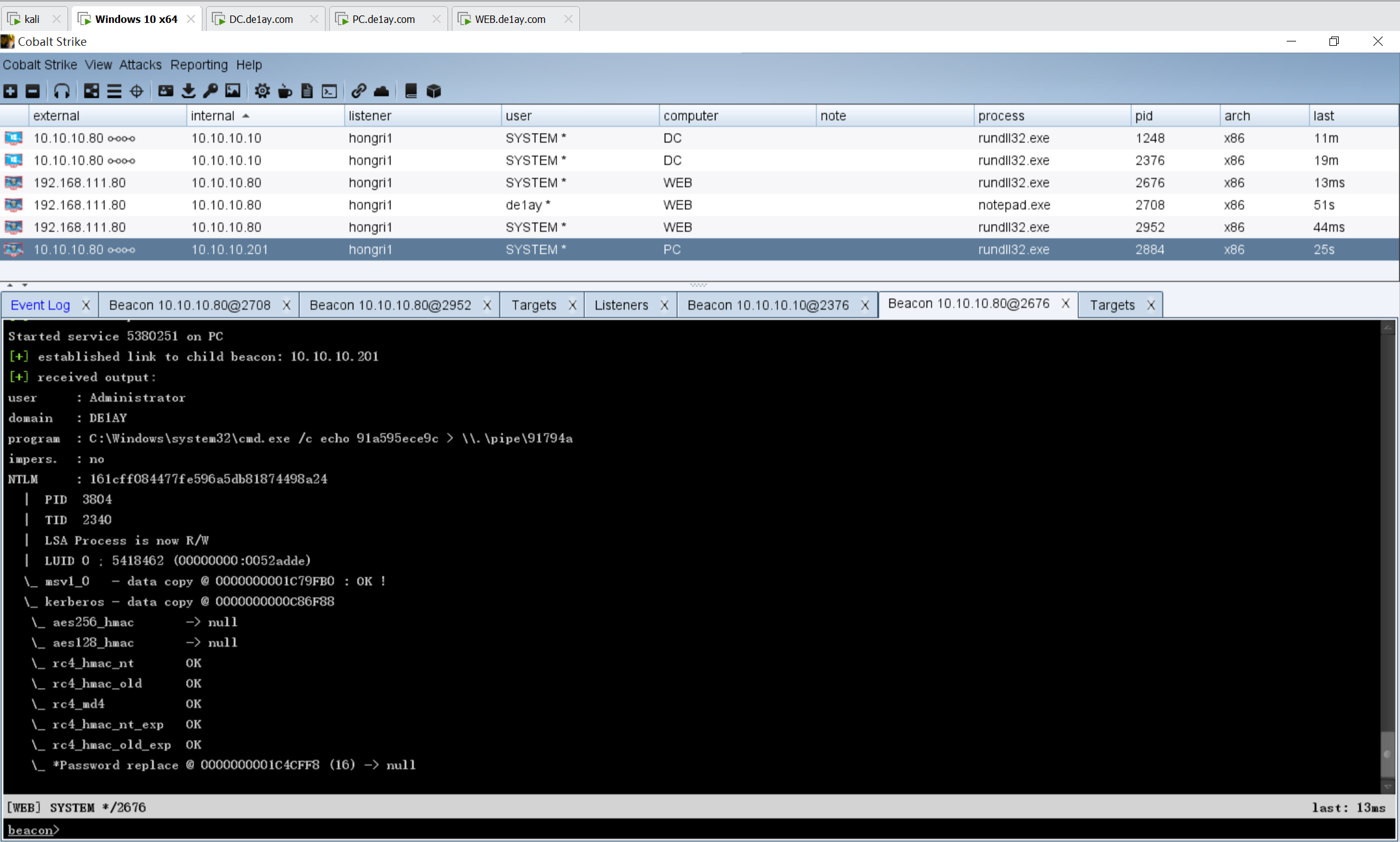
Task: Click the Cobalt Strike title bar app icon
Action: coord(7,41)
